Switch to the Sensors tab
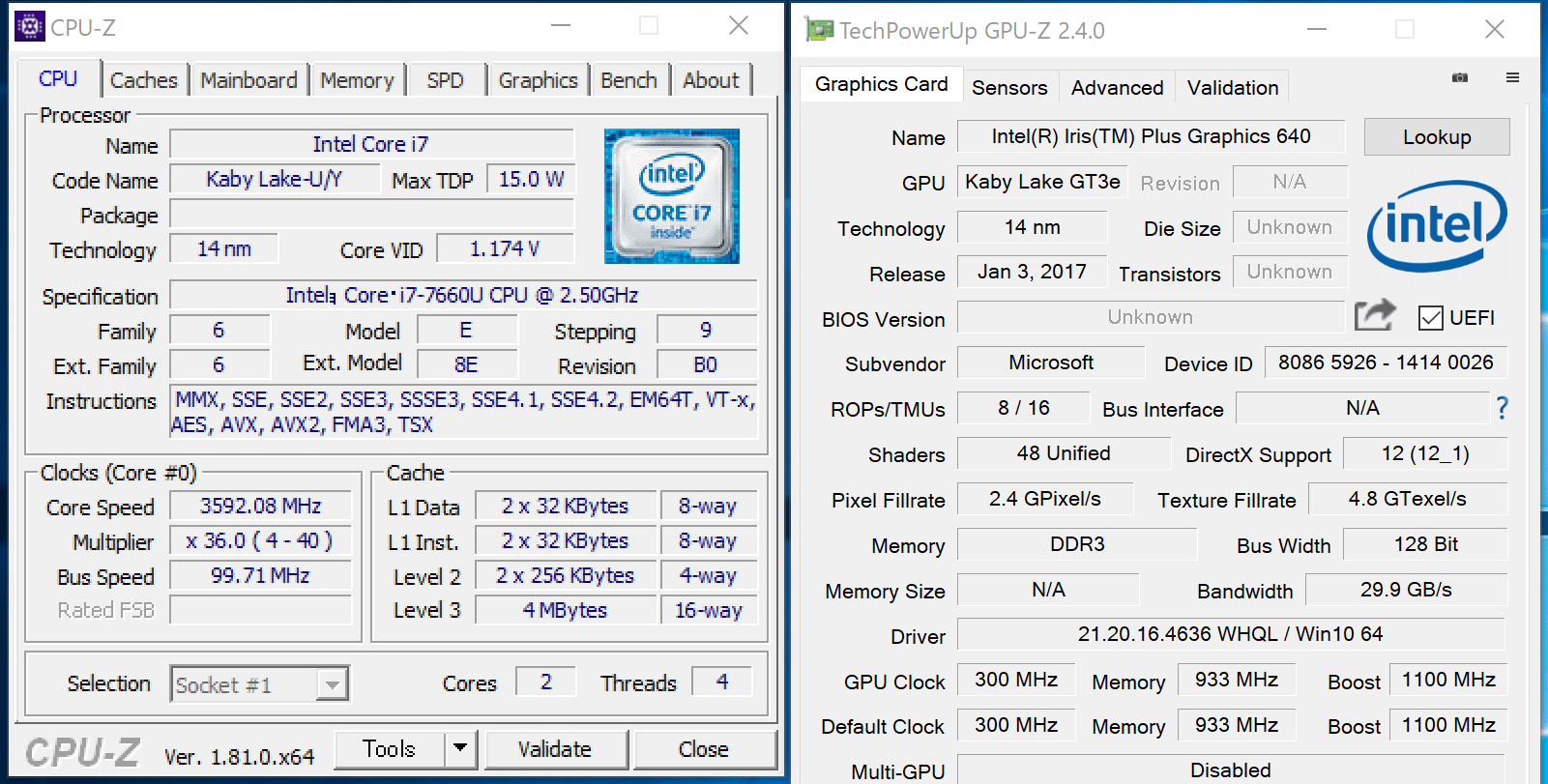 1009,88
